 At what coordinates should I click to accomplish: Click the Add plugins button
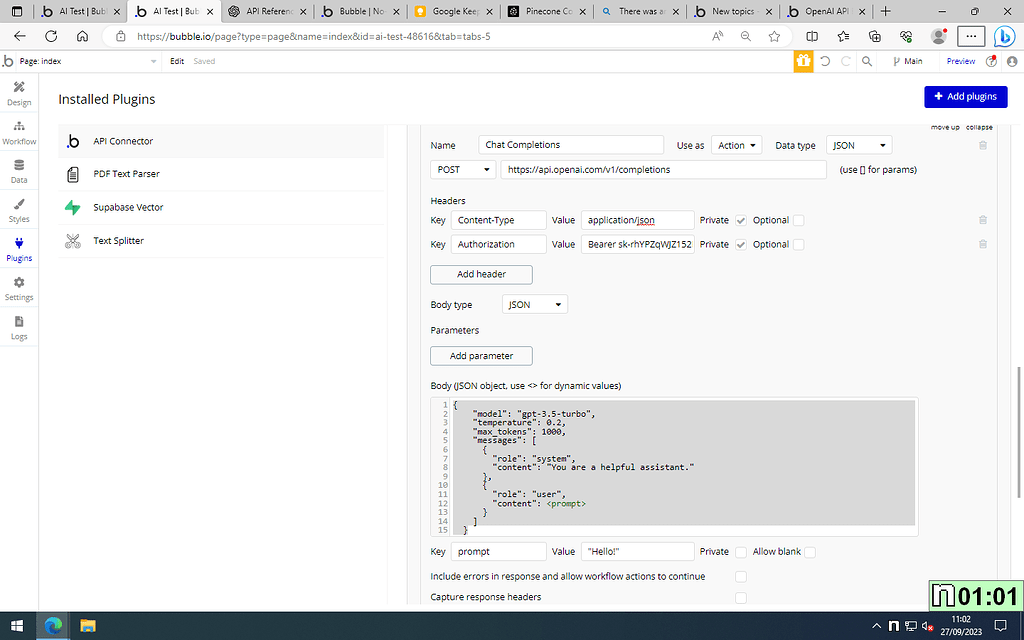tap(965, 96)
